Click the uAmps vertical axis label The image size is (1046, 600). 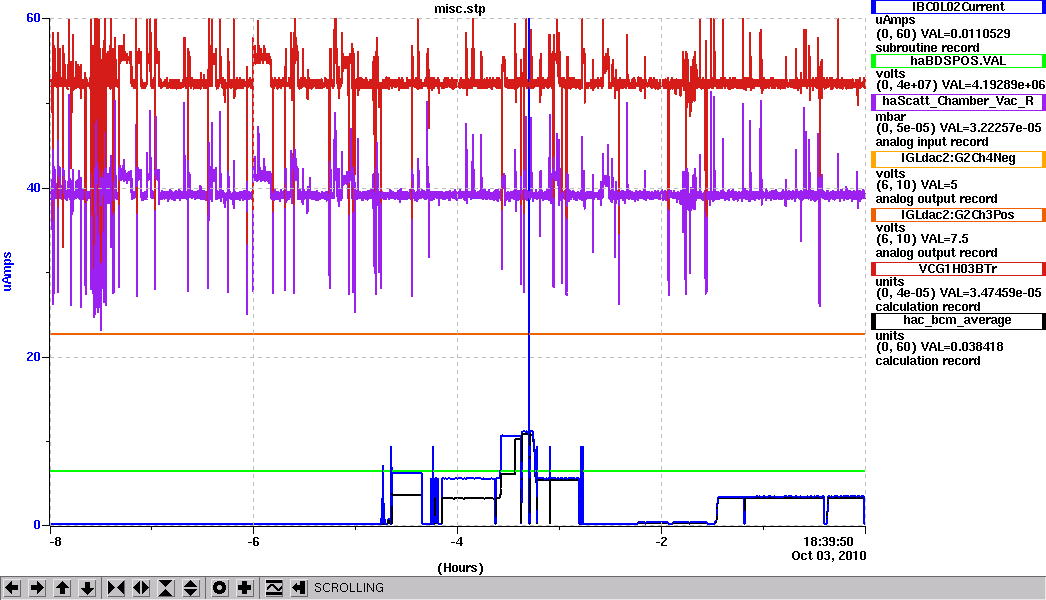(x=8, y=271)
